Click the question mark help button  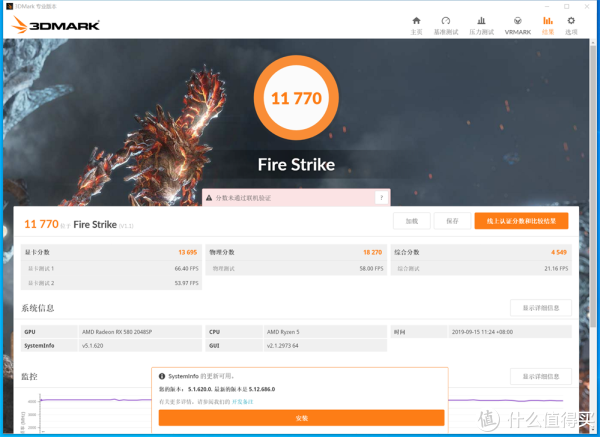[382, 197]
